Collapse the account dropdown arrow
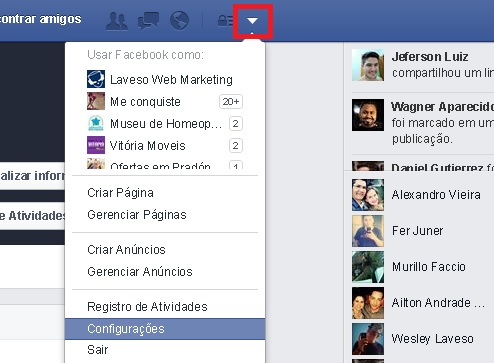Viewport: 494px width, 363px height. 252,21
